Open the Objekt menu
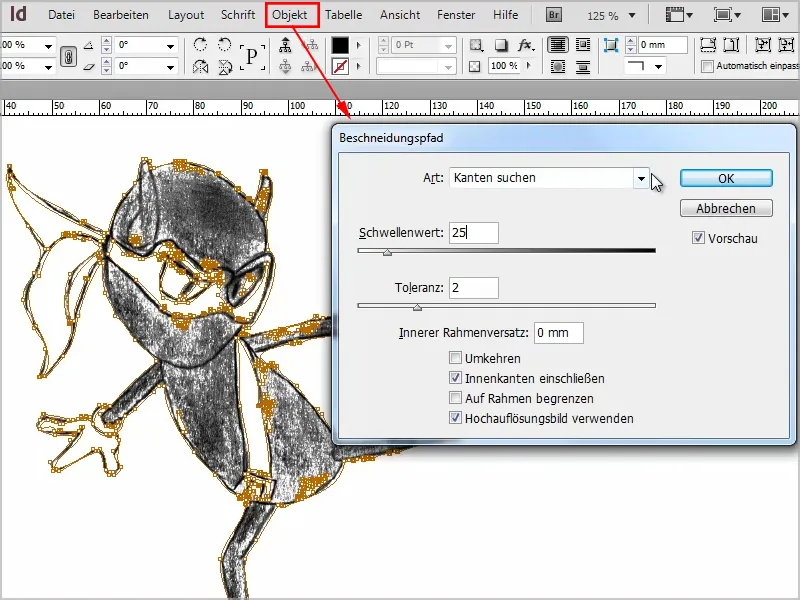Screen dimensions: 800x600 tap(289, 15)
